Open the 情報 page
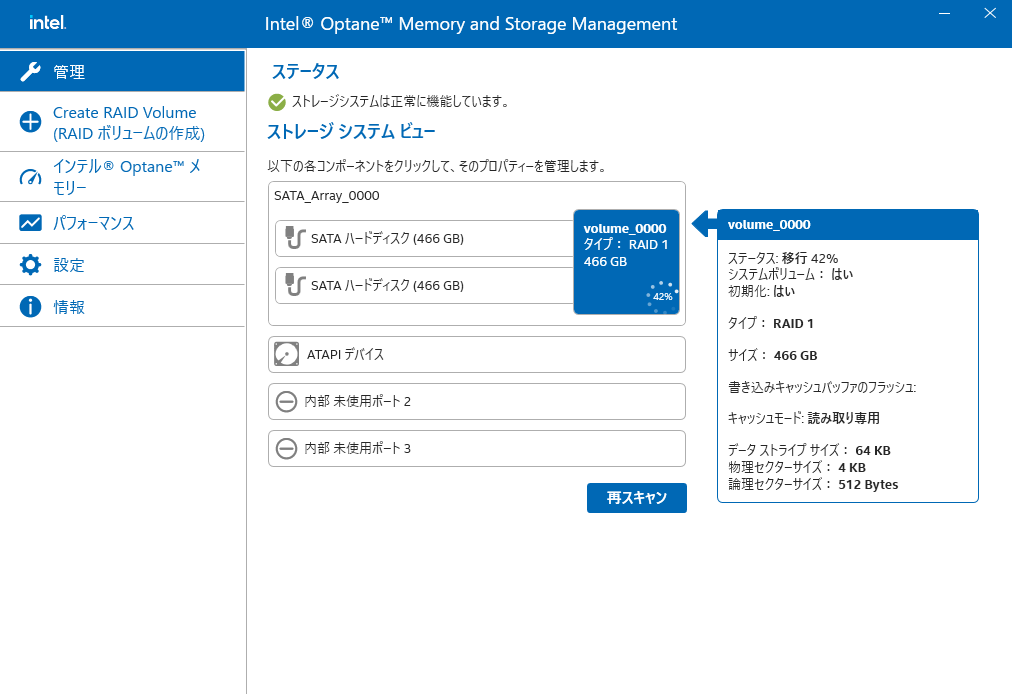Image resolution: width=1012 pixels, height=694 pixels. click(122, 307)
